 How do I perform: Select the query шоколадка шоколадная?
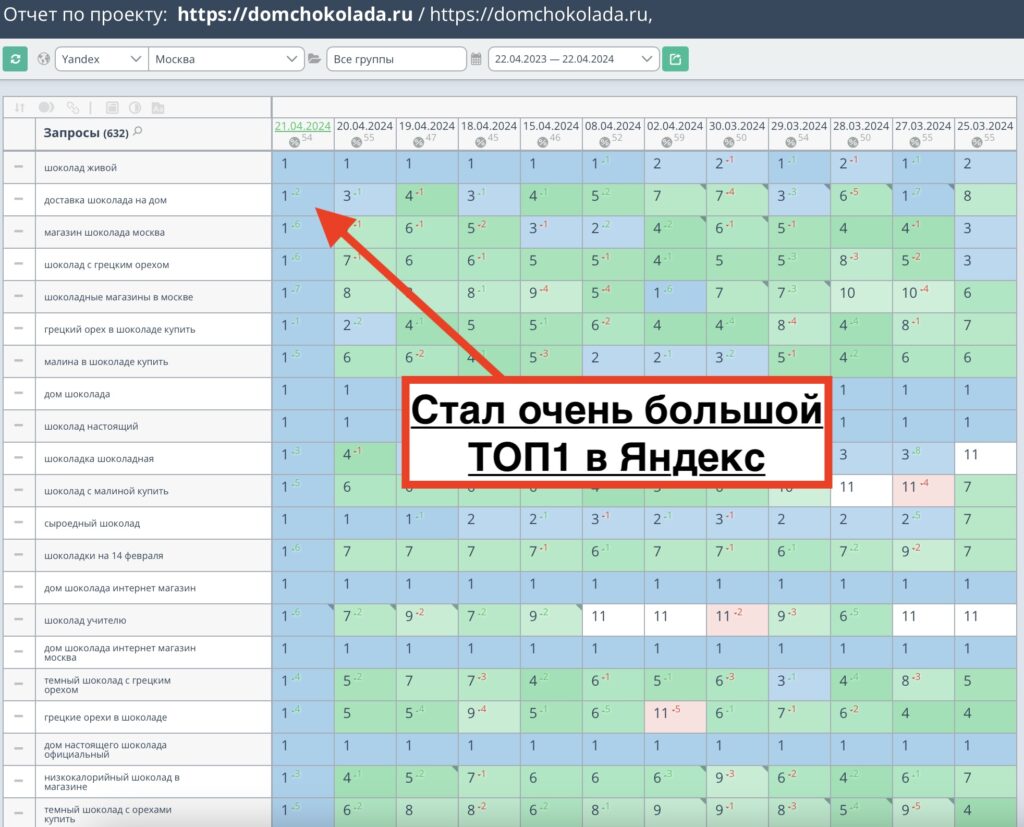coord(99,459)
